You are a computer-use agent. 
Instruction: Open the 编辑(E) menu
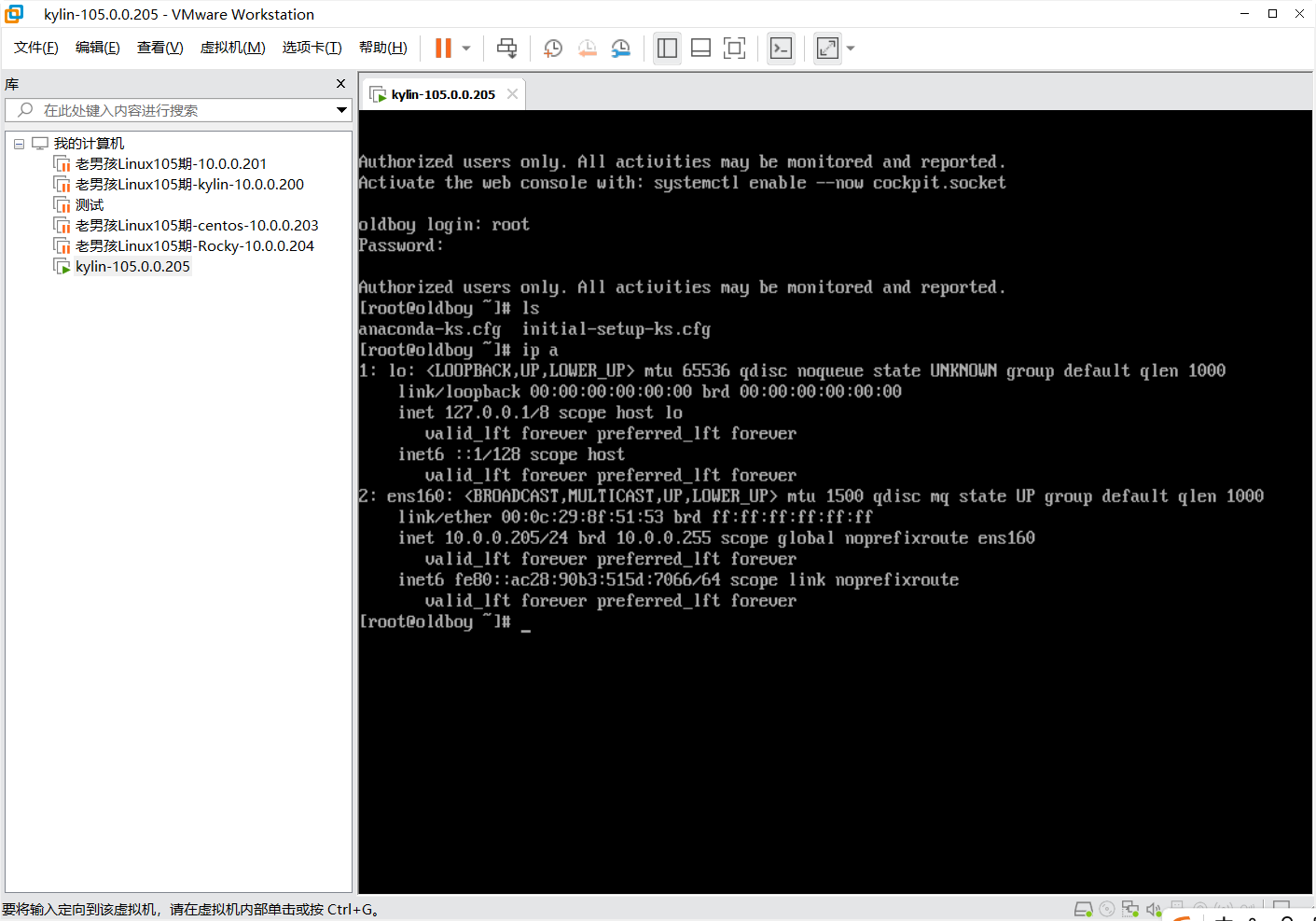click(x=98, y=48)
